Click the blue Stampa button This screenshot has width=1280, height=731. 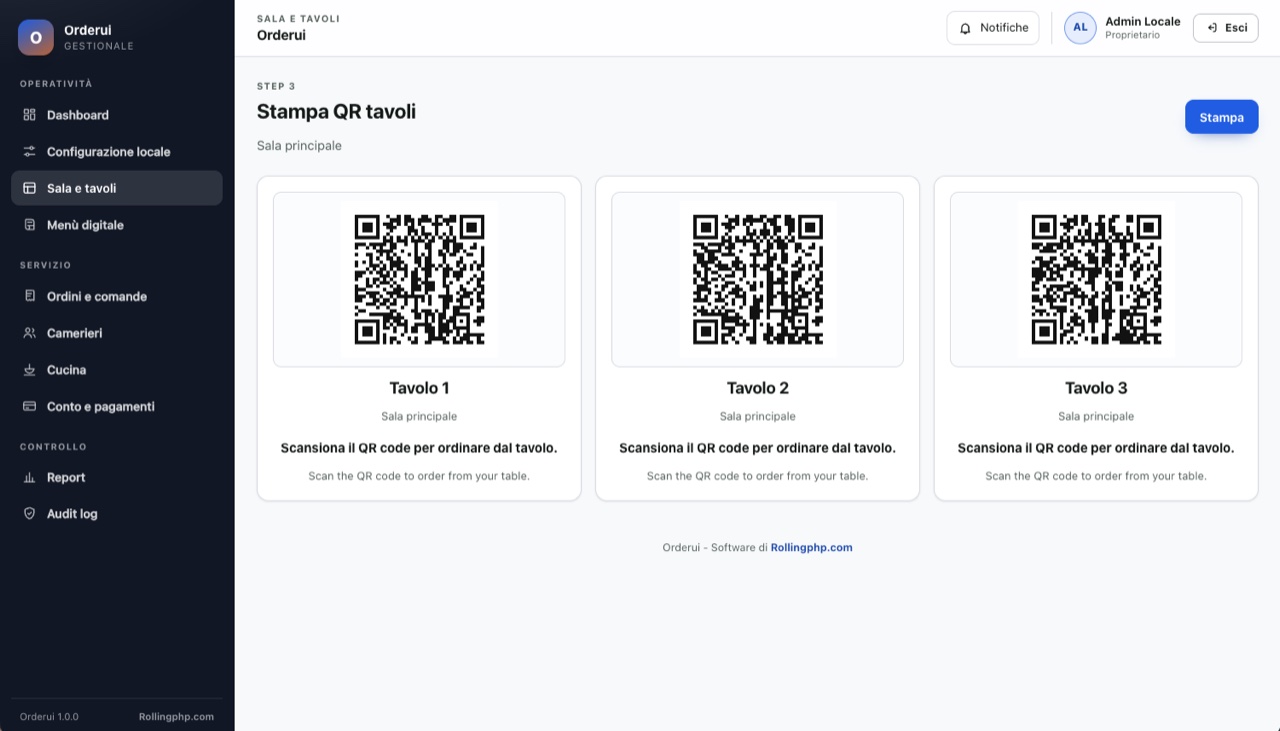pyautogui.click(x=1221, y=117)
